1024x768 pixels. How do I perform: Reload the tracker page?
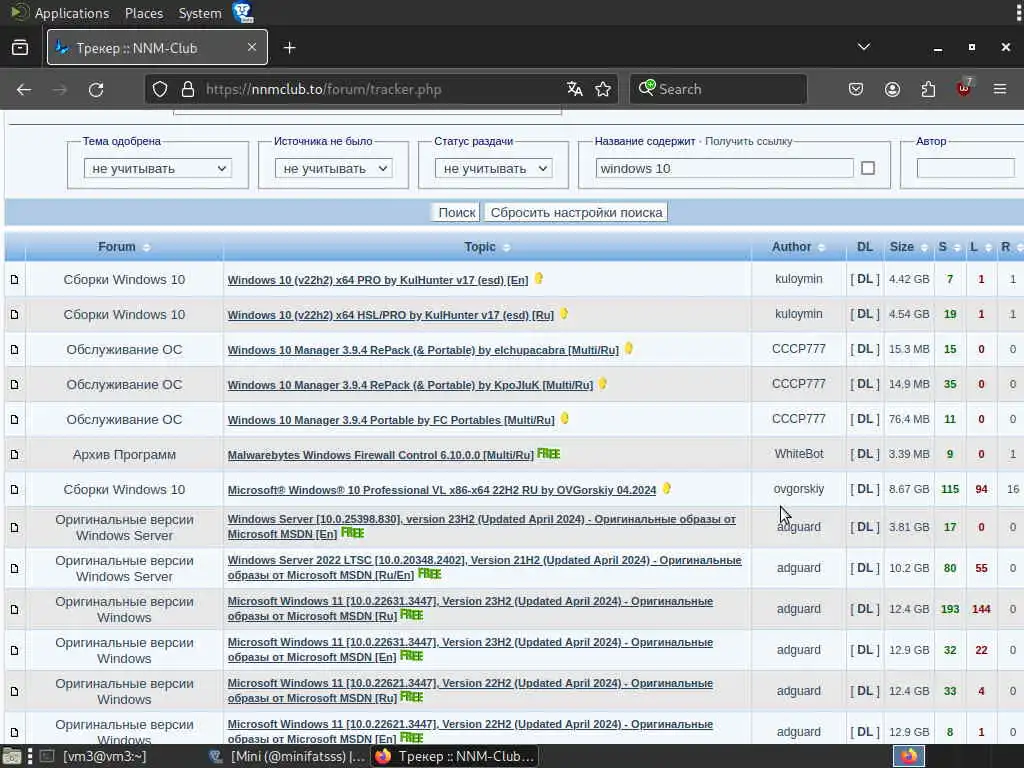click(96, 89)
